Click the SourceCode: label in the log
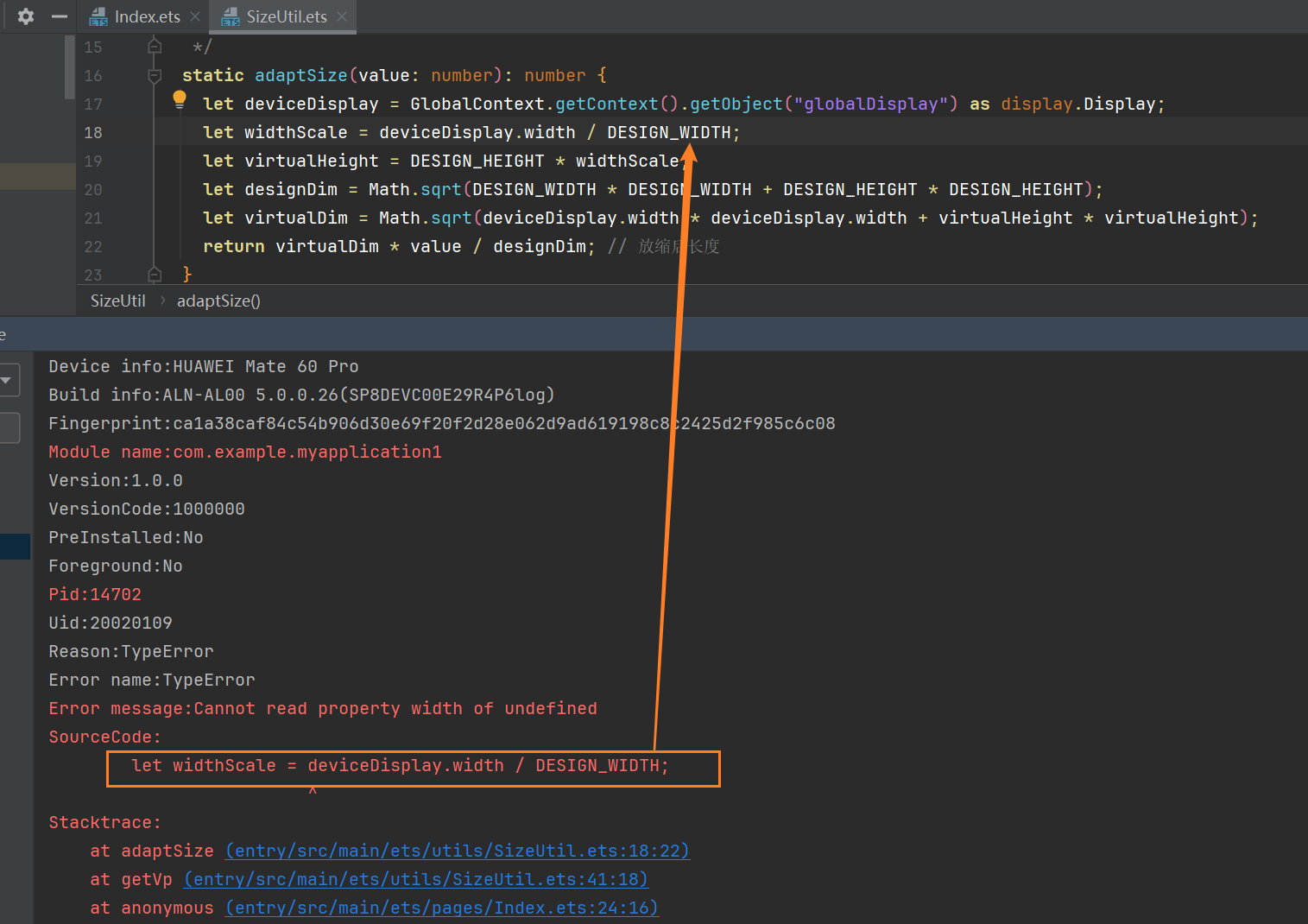 [x=105, y=737]
